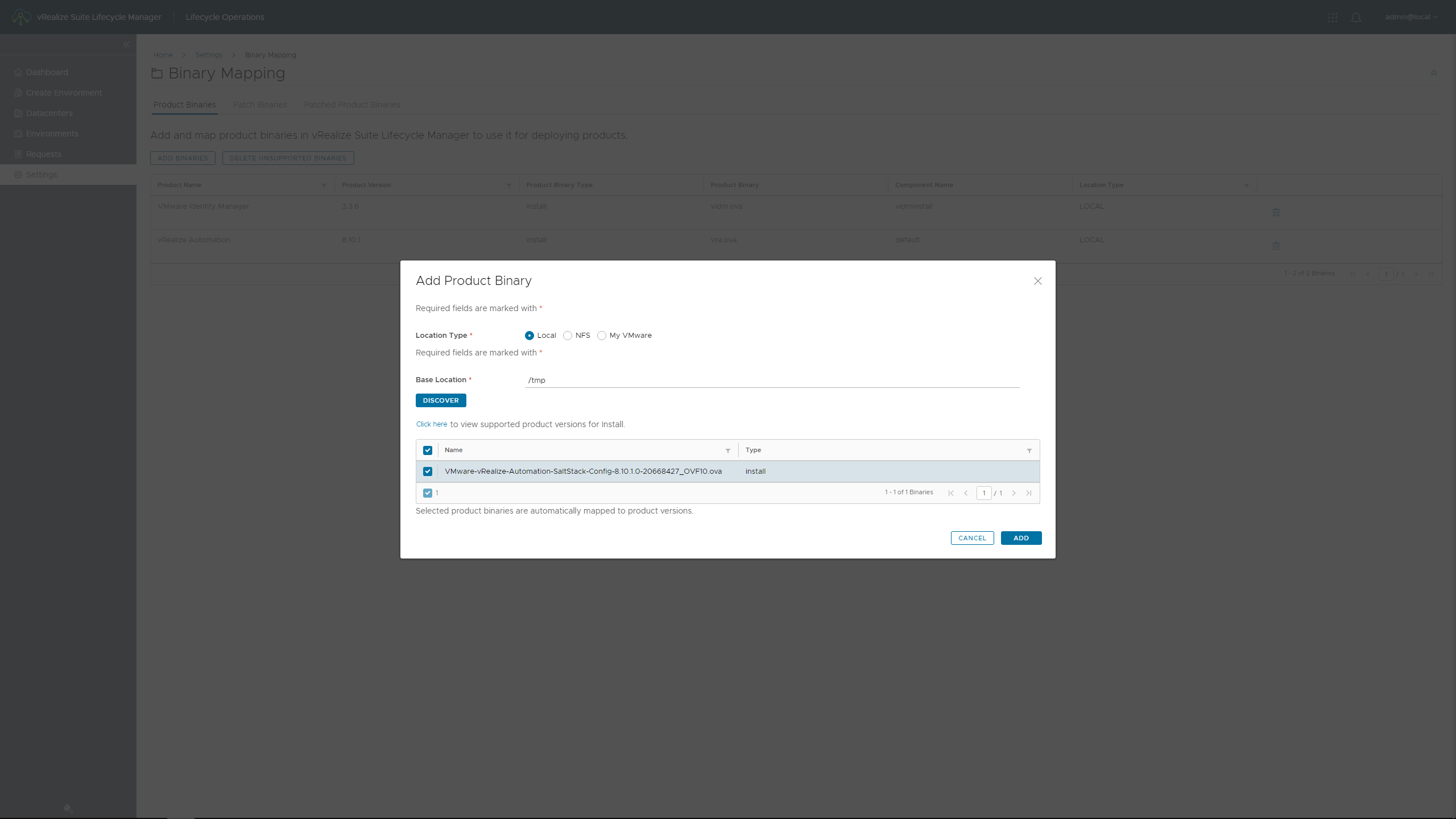Click the 'VMware Identity Manager' product name cell
The width and height of the screenshot is (1456, 819).
203,206
